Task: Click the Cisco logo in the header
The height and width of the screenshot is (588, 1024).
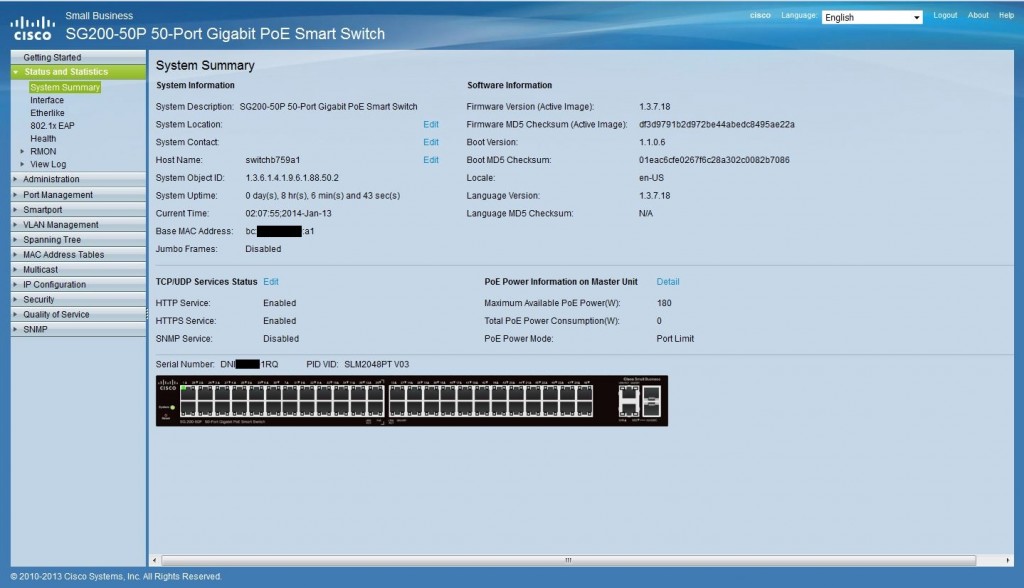Action: pyautogui.click(x=33, y=28)
